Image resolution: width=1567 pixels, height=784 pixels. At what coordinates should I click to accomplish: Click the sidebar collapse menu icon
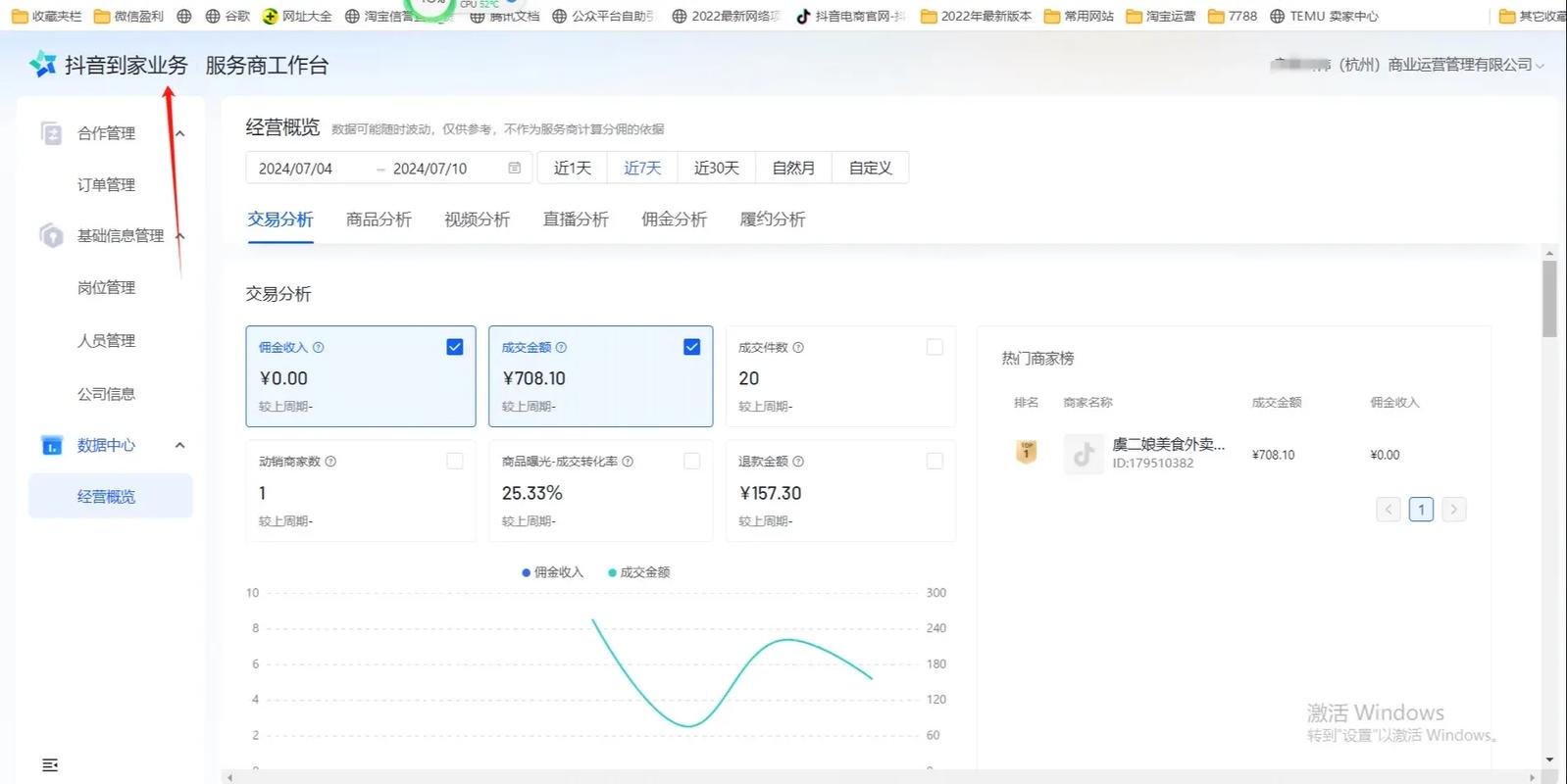[50, 764]
